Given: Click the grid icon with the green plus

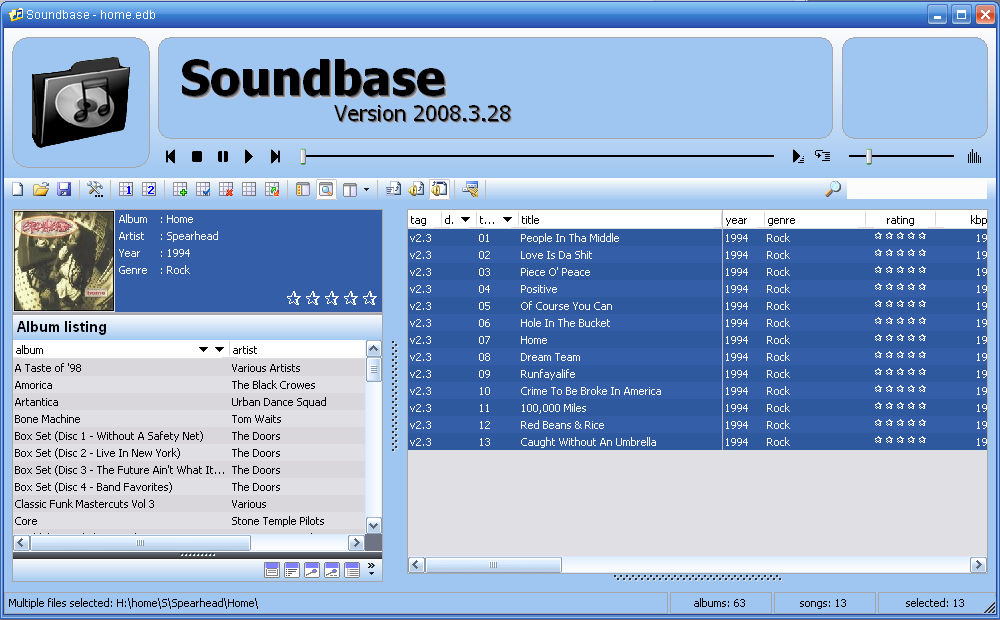Looking at the screenshot, I should 181,189.
